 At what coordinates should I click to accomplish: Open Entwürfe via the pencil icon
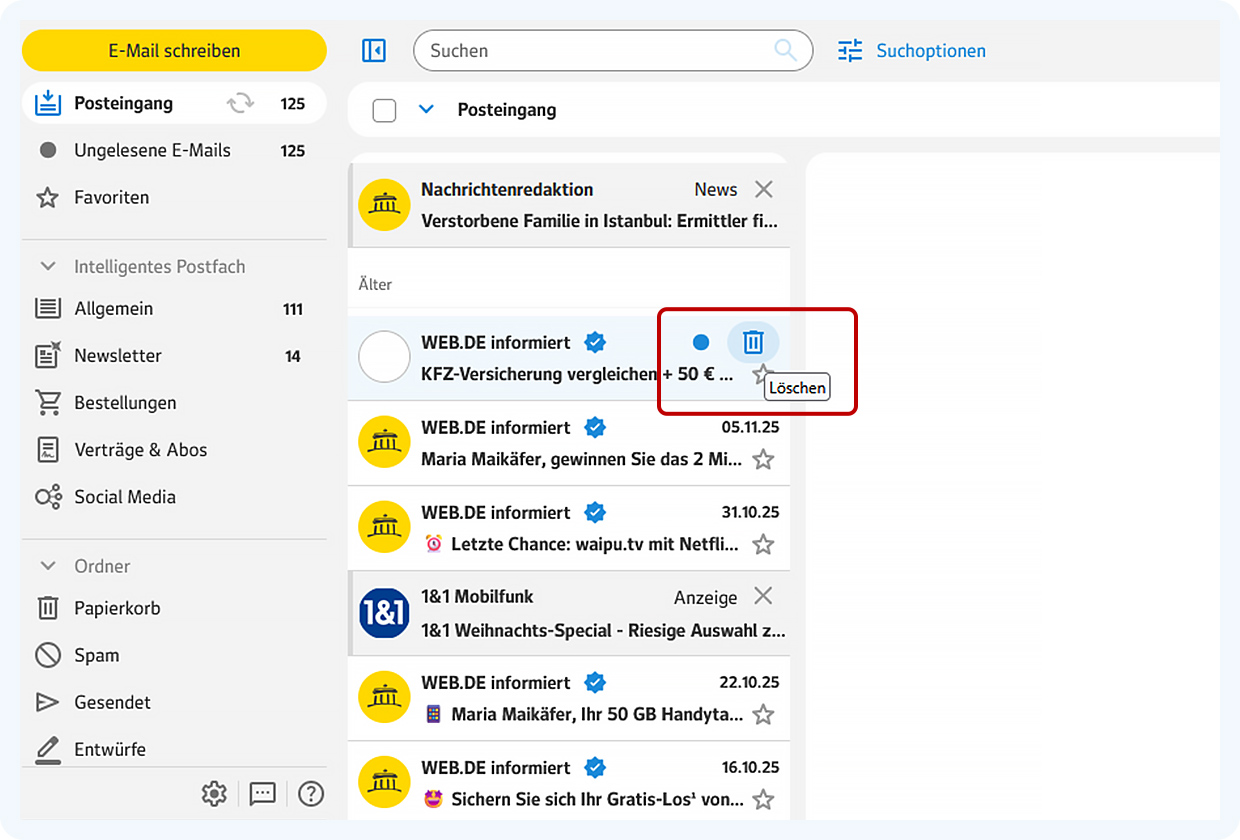[x=47, y=749]
